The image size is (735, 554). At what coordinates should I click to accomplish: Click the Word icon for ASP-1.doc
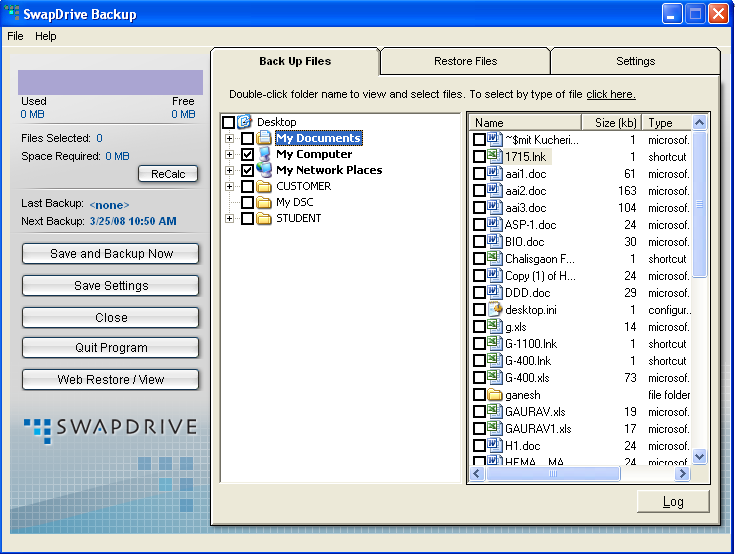pyautogui.click(x=494, y=225)
